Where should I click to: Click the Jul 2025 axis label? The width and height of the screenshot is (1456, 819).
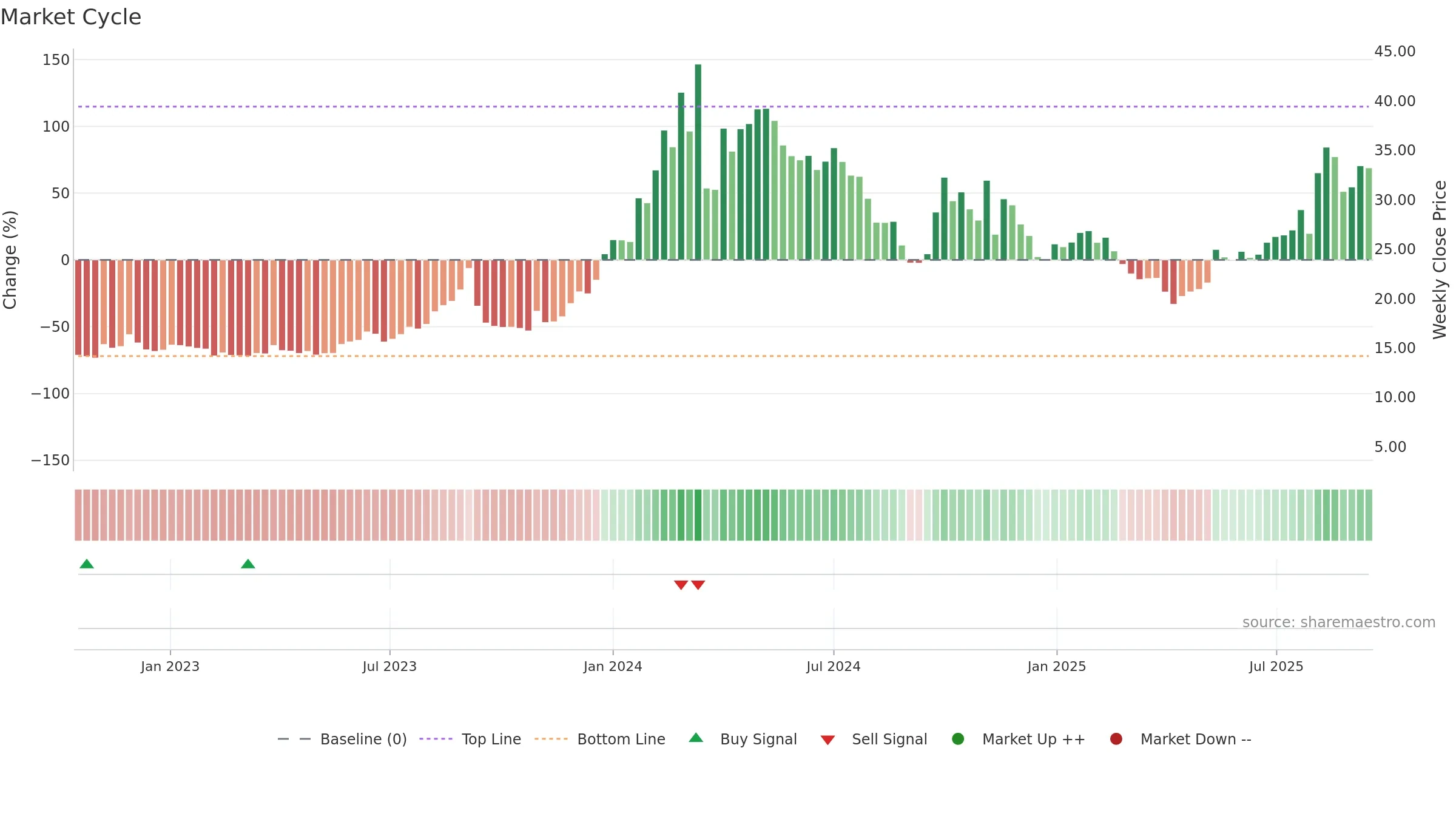click(x=1276, y=667)
